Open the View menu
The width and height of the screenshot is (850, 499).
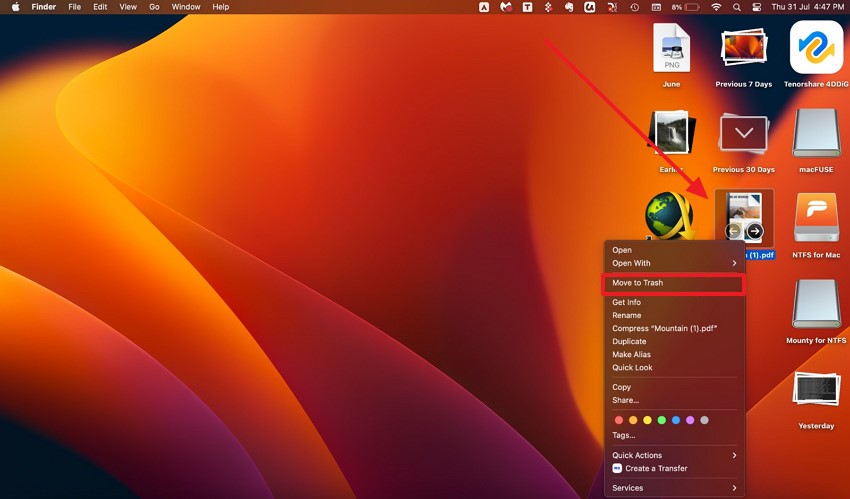(128, 7)
